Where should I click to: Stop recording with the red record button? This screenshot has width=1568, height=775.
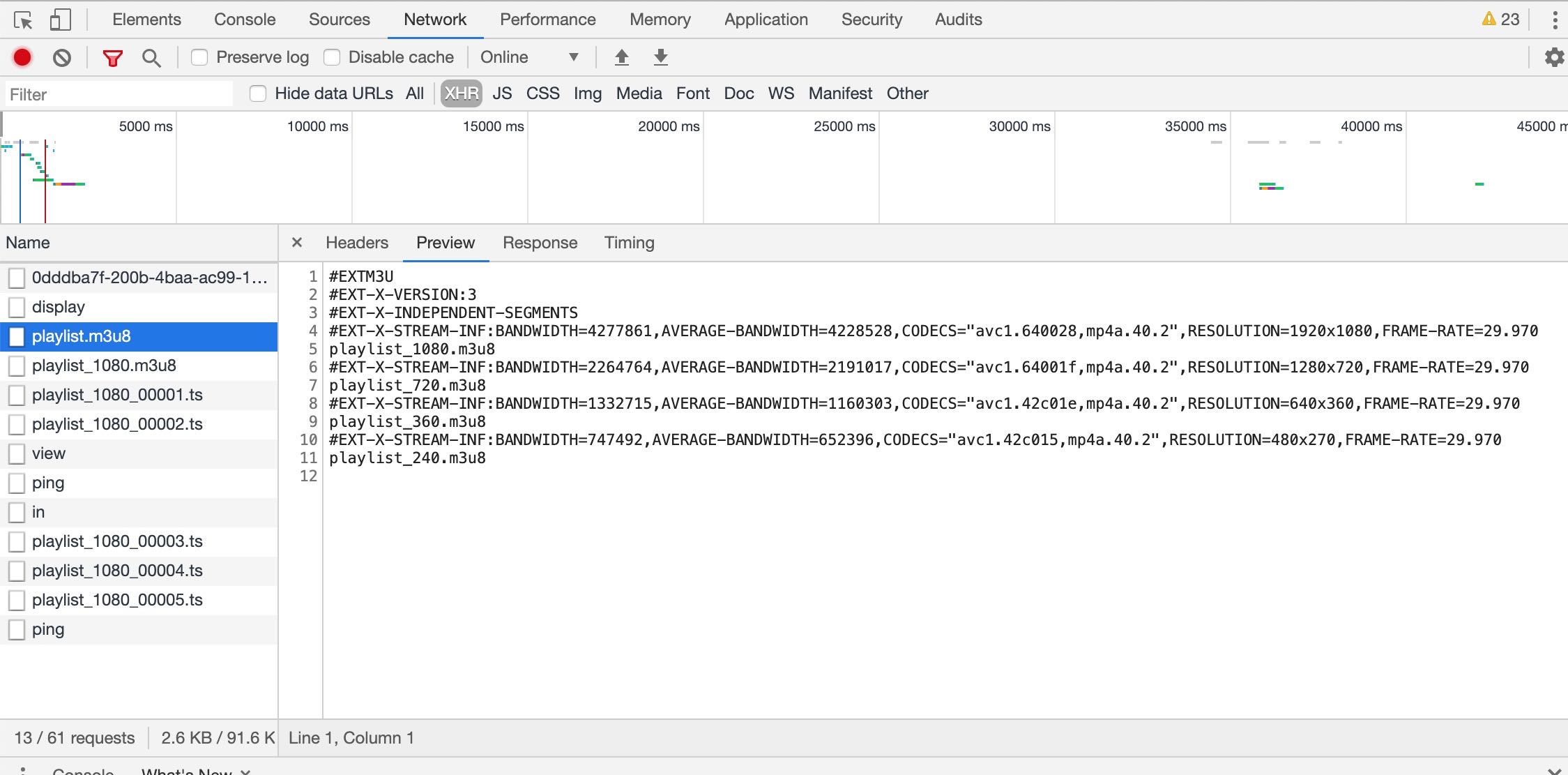coord(22,57)
